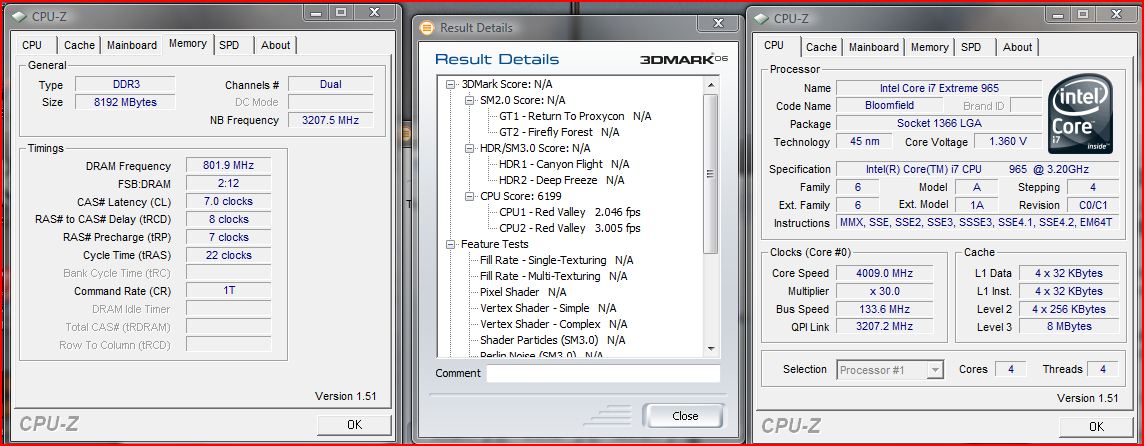
Task: Switch to SPD tab in right CPU-Z window
Action: pyautogui.click(x=971, y=47)
